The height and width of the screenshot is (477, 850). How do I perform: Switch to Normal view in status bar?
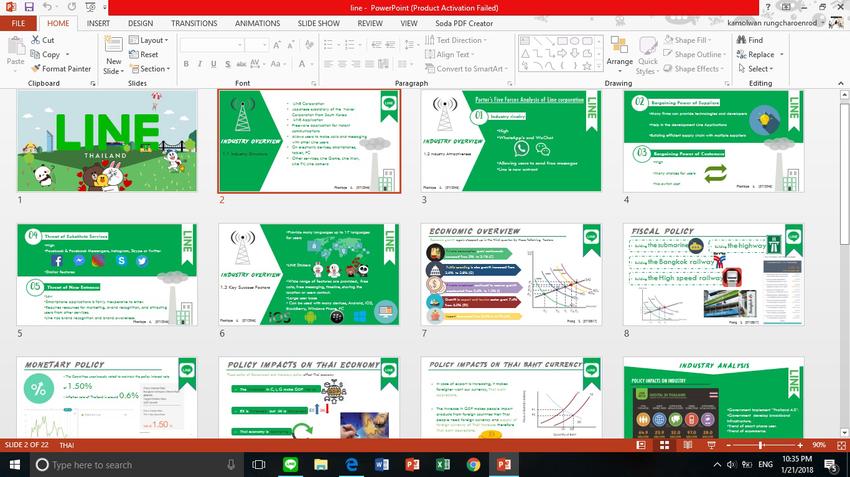tap(641, 445)
